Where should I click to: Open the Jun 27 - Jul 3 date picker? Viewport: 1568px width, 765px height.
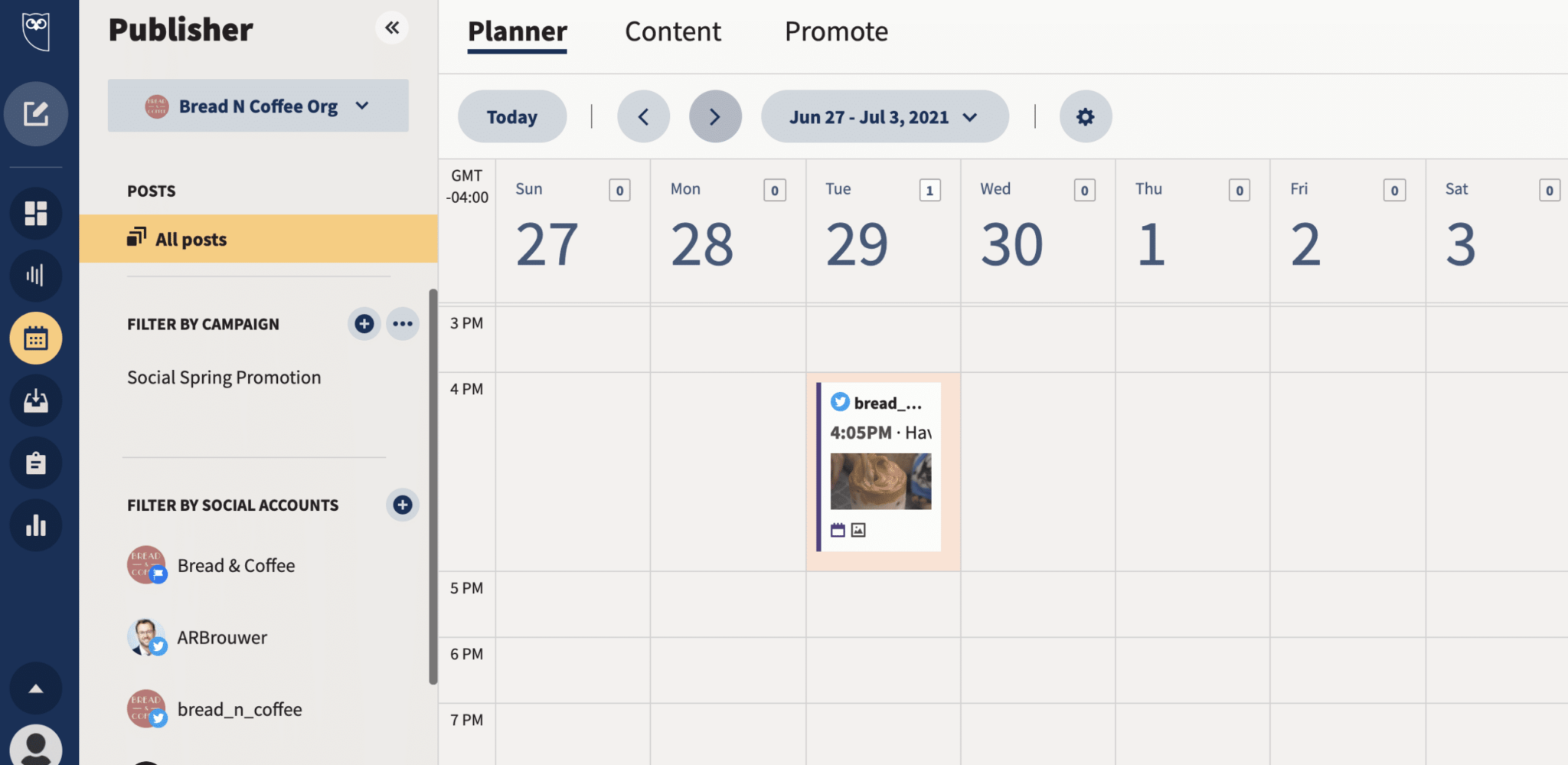click(884, 116)
